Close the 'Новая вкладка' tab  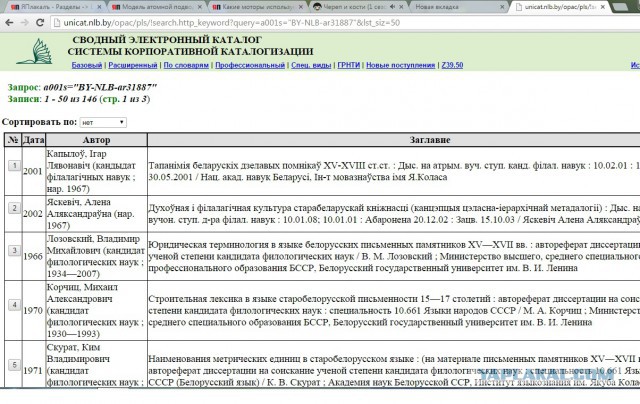pyautogui.click(x=502, y=7)
